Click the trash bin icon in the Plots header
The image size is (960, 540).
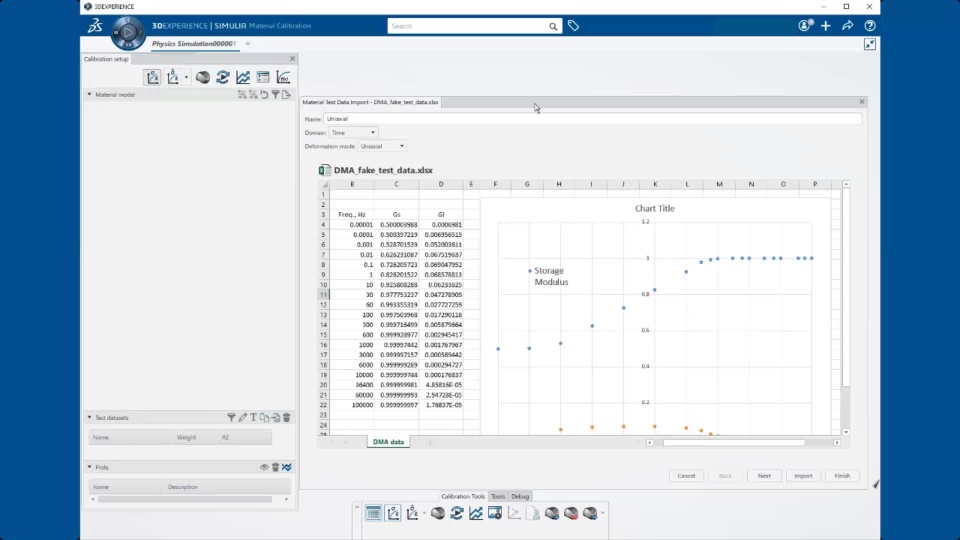276,467
